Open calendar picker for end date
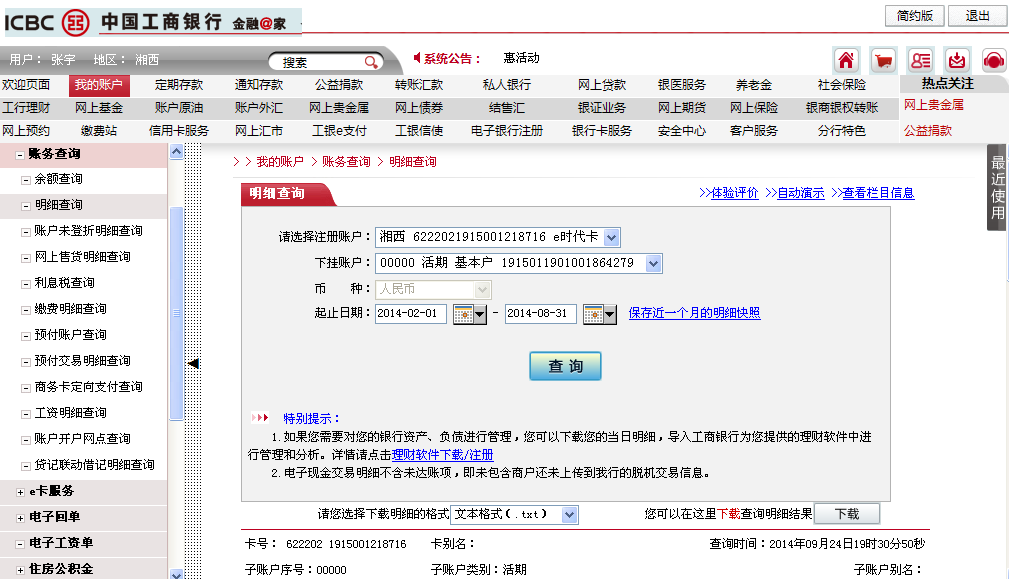The image size is (1009, 579). 600,314
